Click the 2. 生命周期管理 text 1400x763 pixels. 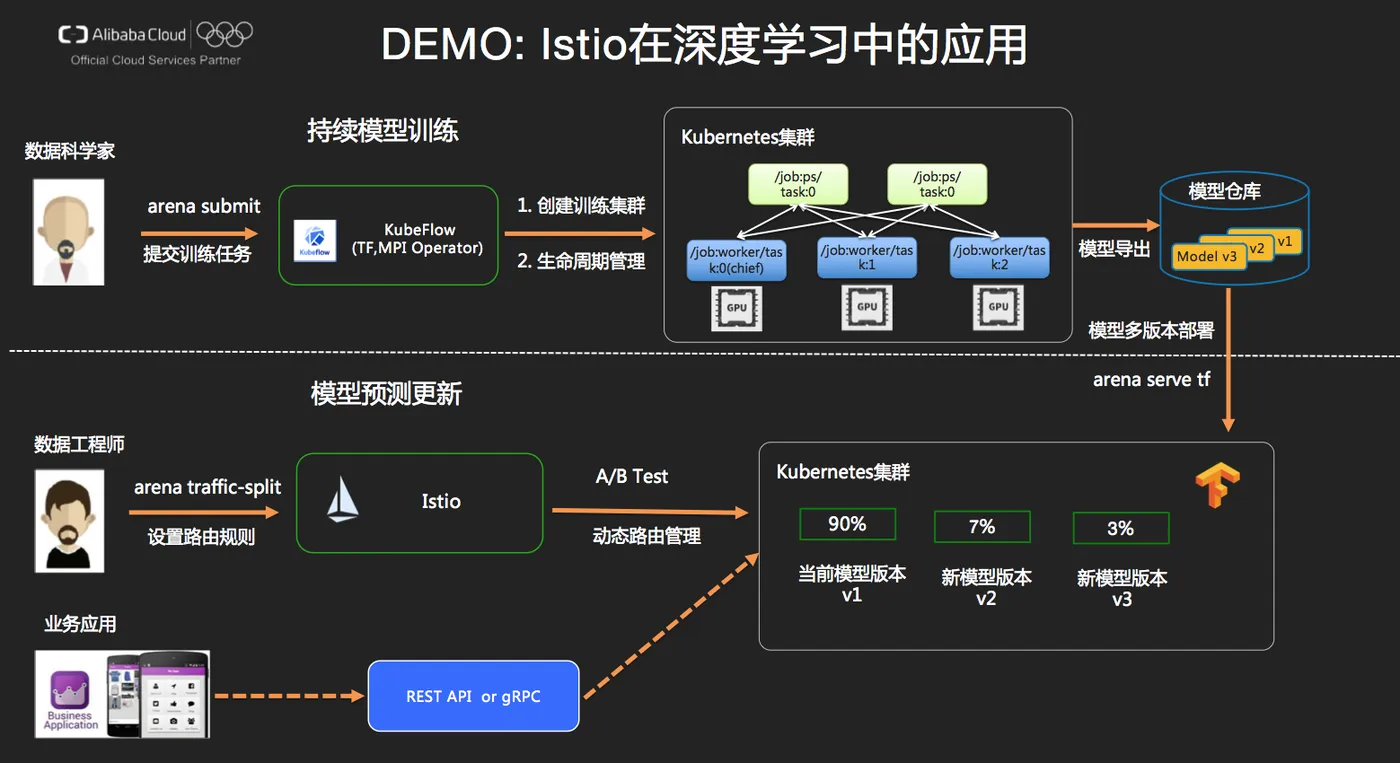click(x=581, y=261)
